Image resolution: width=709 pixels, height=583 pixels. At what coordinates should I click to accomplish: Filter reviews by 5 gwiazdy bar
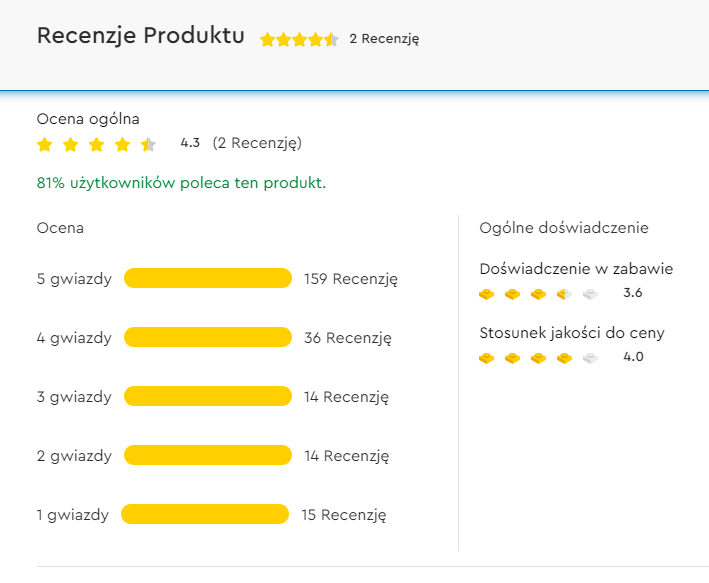[x=207, y=278]
